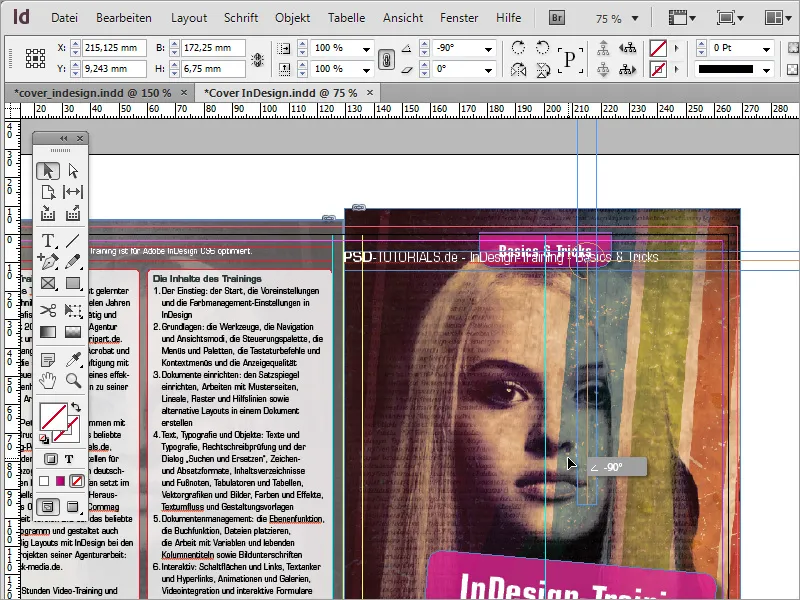Select the Note tool
Image resolution: width=800 pixels, height=600 pixels.
click(48, 360)
